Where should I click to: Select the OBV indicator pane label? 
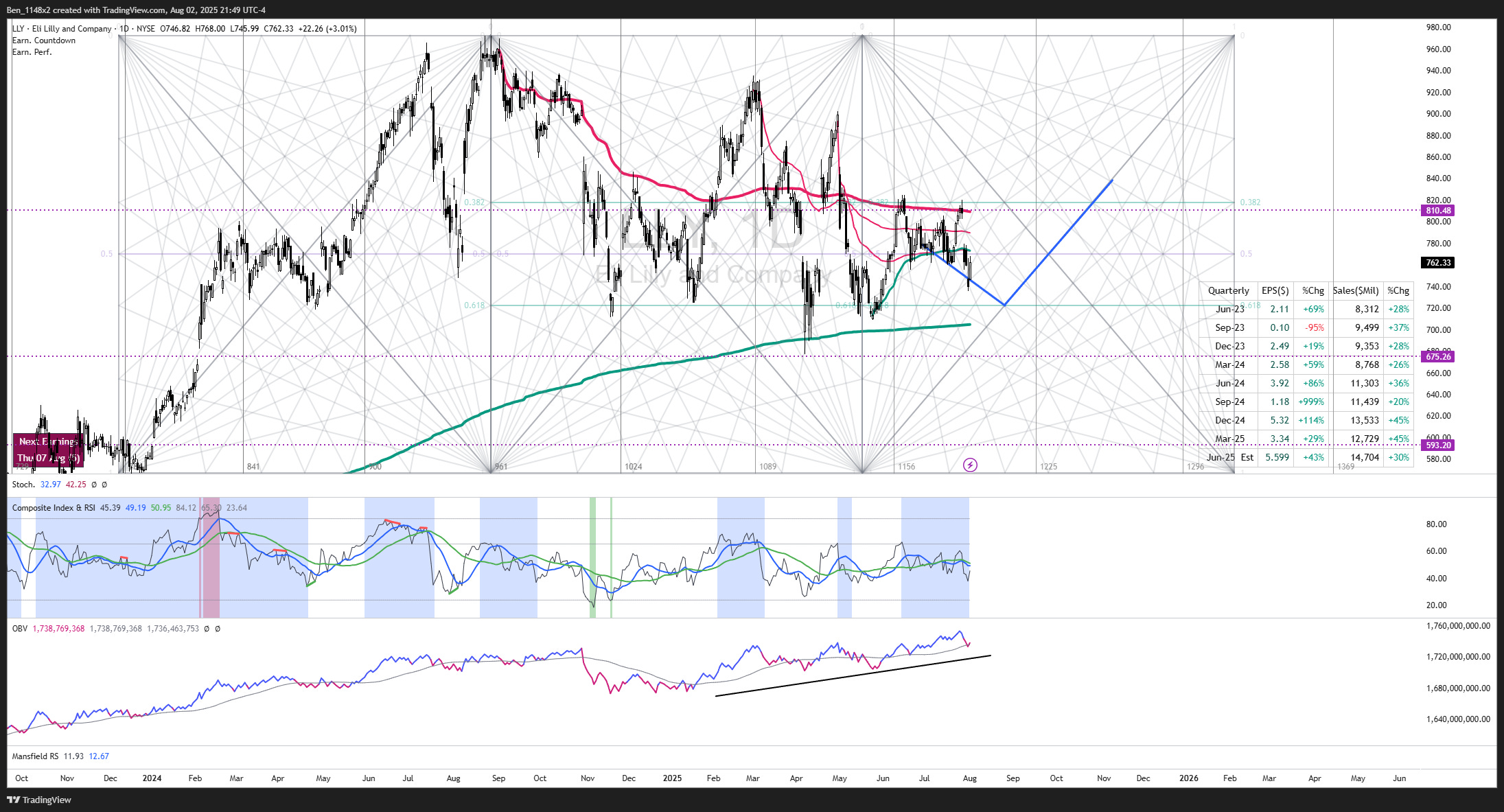[20, 629]
